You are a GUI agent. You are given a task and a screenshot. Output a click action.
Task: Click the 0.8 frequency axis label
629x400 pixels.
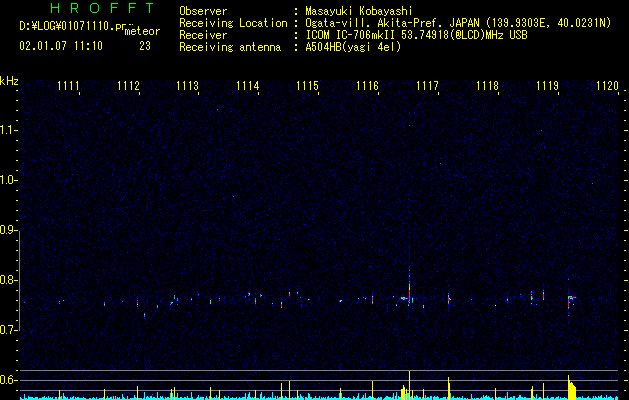coord(8,280)
